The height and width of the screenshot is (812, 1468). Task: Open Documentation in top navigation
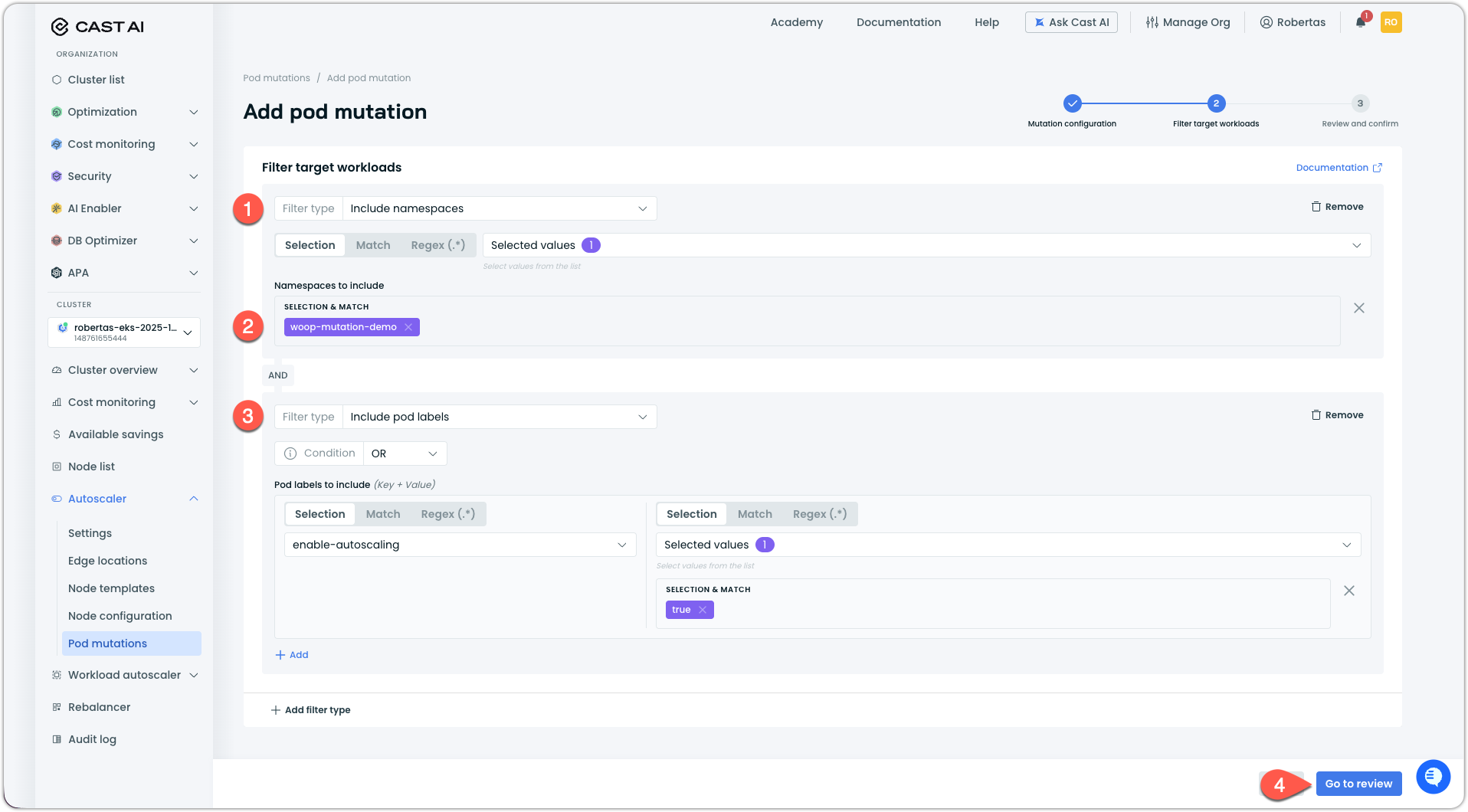[899, 22]
